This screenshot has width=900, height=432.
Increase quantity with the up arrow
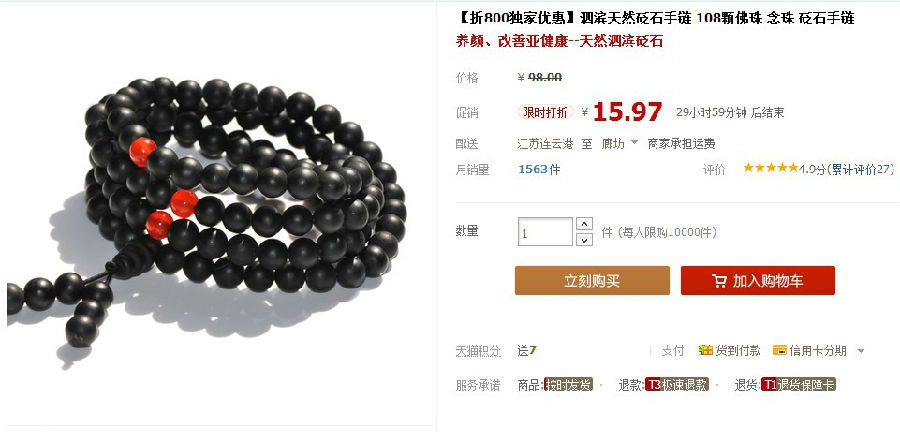click(x=584, y=223)
